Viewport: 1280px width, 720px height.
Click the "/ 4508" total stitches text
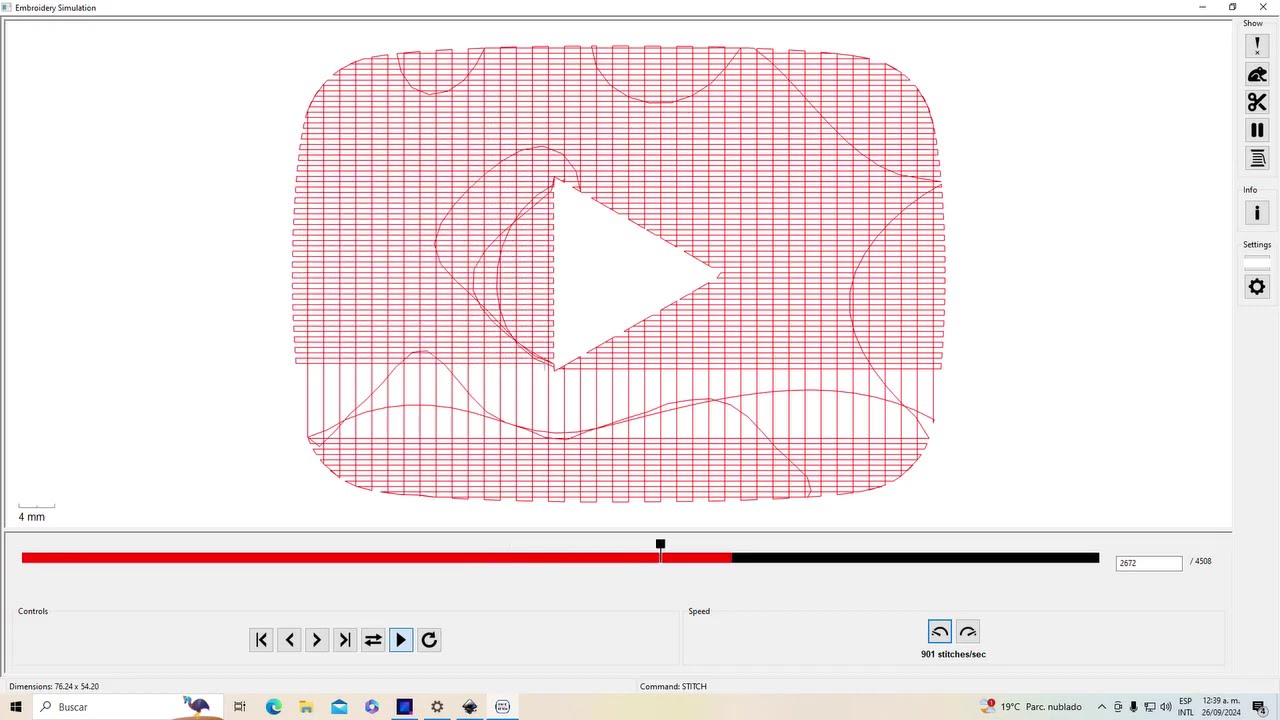click(1201, 561)
